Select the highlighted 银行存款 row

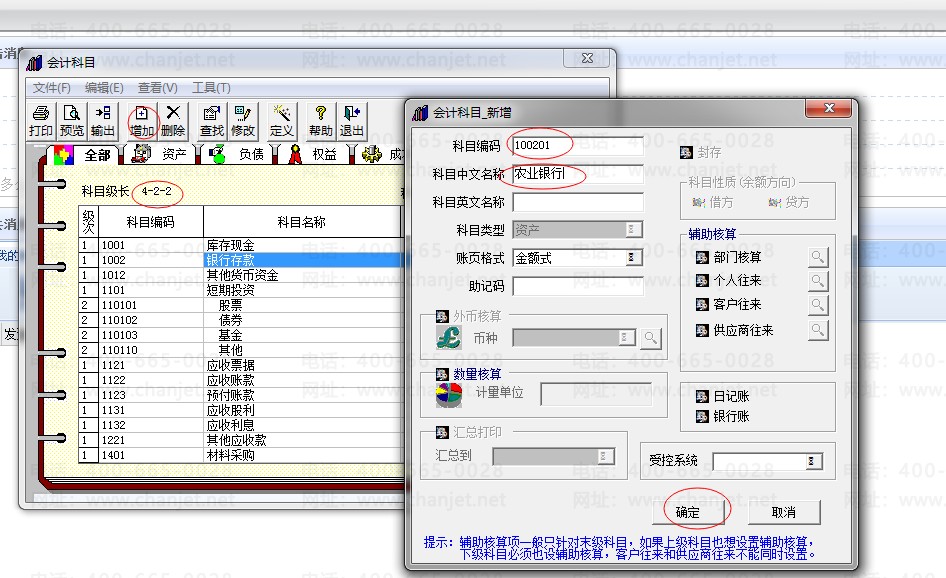click(240, 260)
